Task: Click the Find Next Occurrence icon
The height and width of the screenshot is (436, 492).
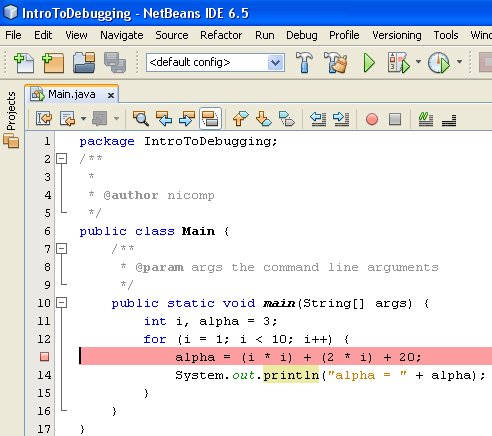Action: (187, 118)
